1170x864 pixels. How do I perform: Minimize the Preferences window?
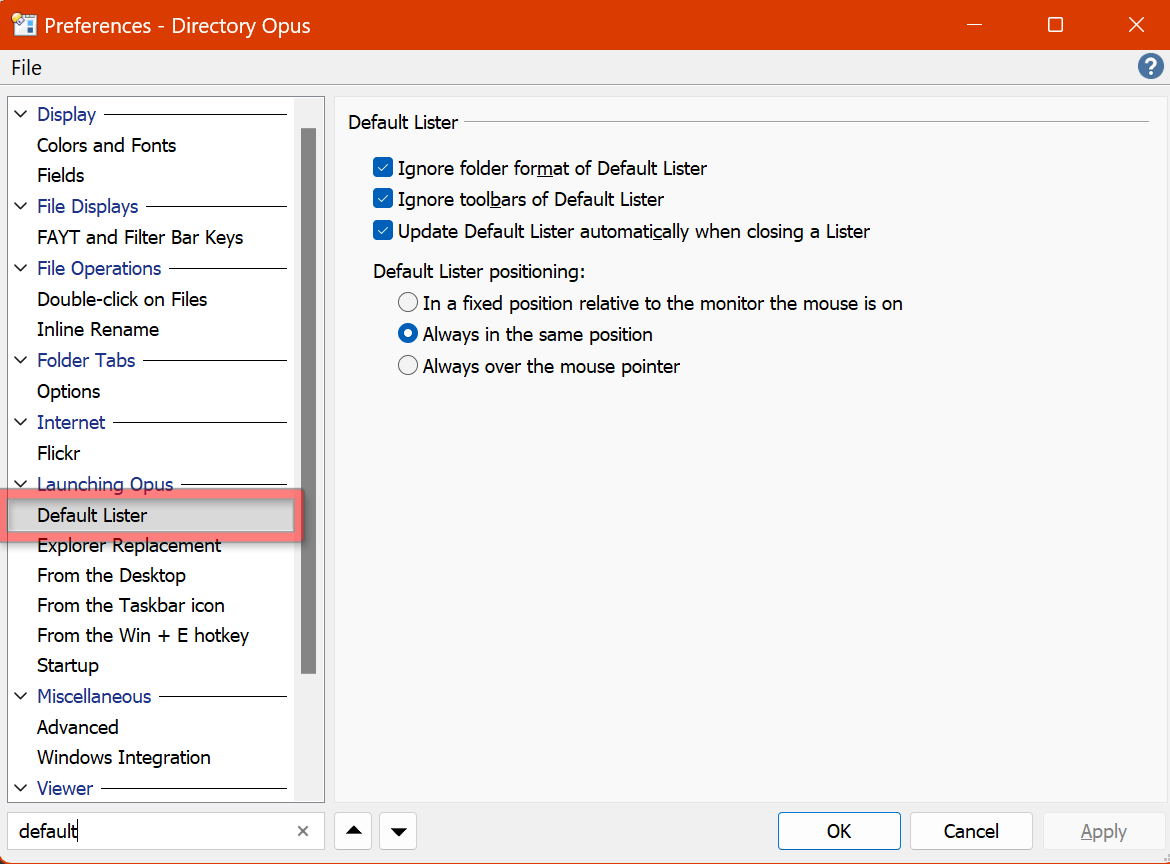click(x=974, y=25)
